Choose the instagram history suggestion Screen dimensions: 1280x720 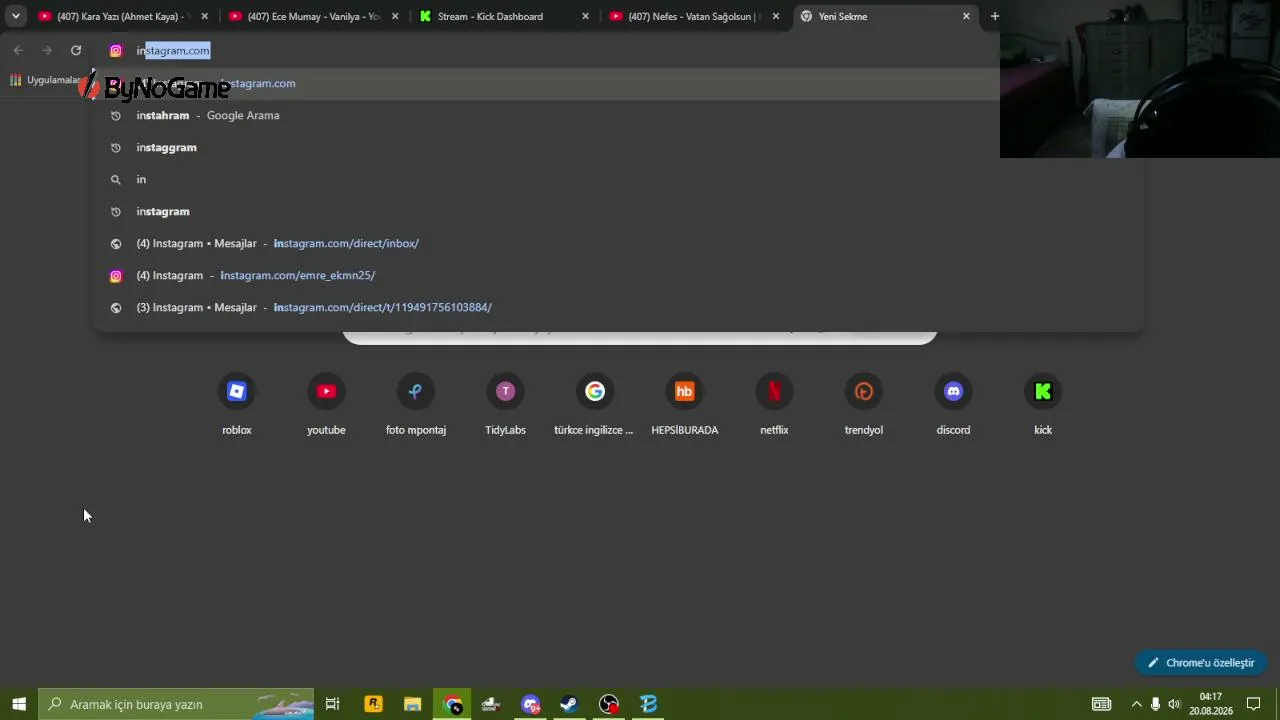tap(618, 211)
